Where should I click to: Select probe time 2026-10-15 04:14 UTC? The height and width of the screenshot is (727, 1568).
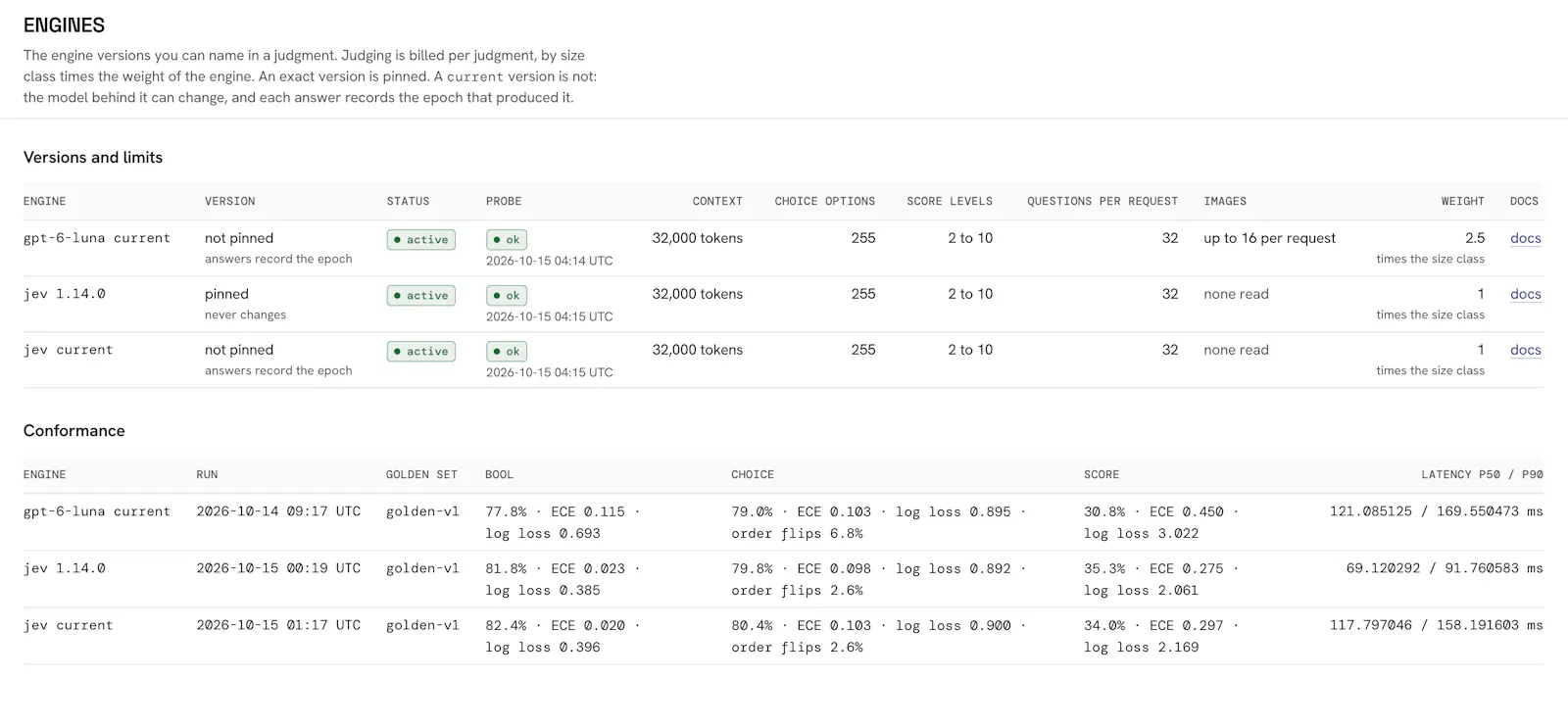549,261
